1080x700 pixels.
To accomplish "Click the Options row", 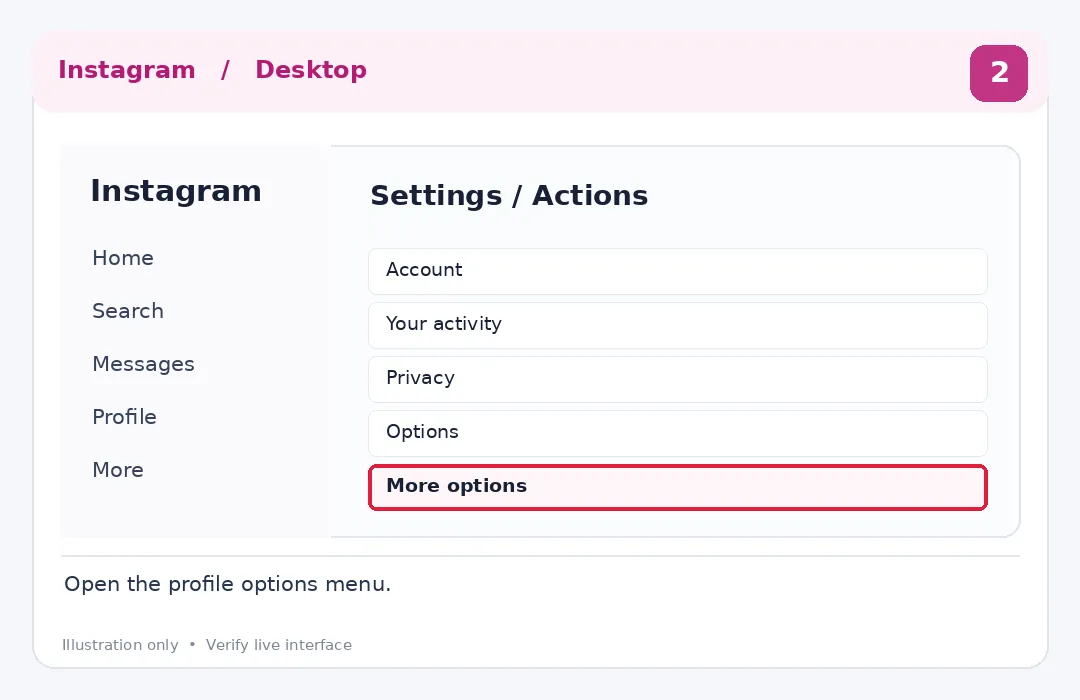I will point(678,433).
